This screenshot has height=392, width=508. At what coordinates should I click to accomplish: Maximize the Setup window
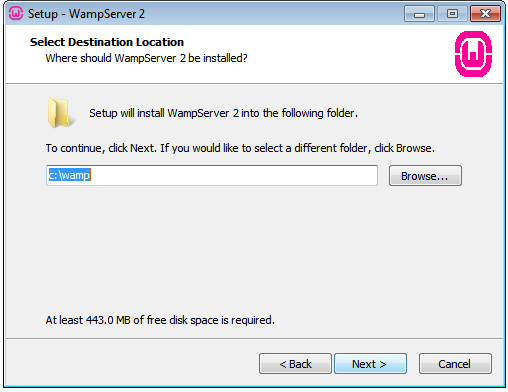pyautogui.click(x=452, y=14)
